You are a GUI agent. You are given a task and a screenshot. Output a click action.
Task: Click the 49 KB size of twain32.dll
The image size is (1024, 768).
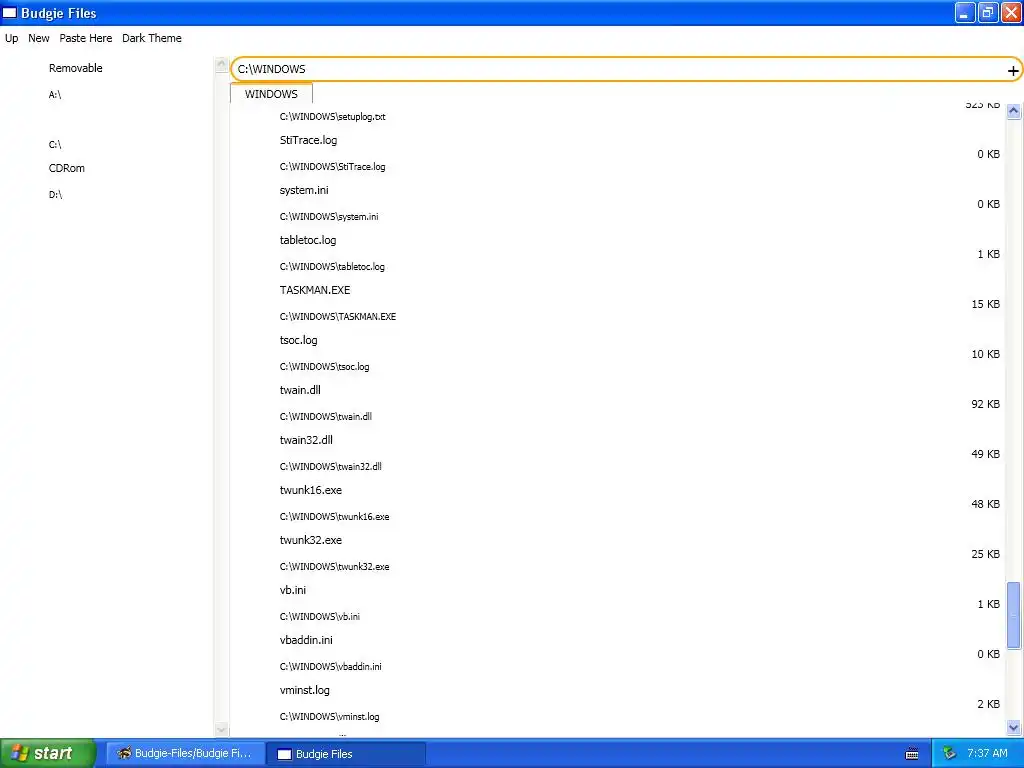point(985,454)
